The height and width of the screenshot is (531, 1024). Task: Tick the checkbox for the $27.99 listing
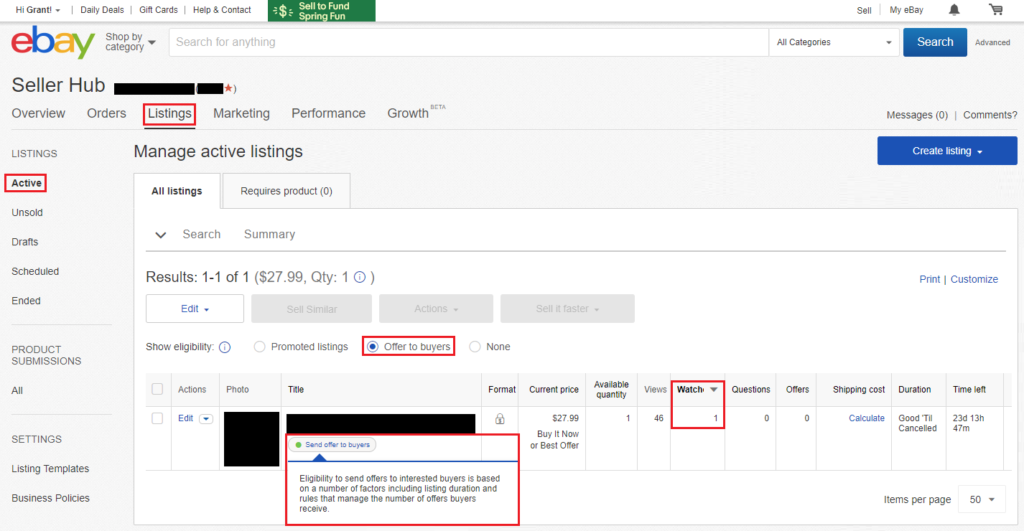157,418
